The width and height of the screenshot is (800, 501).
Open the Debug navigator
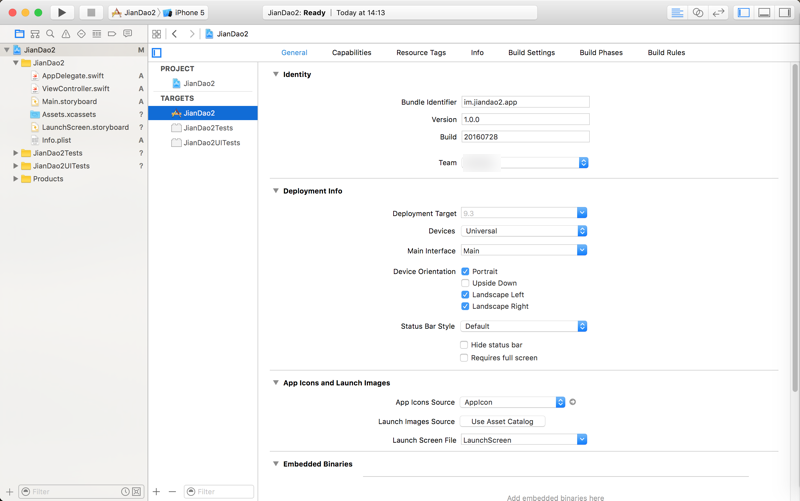[x=96, y=34]
